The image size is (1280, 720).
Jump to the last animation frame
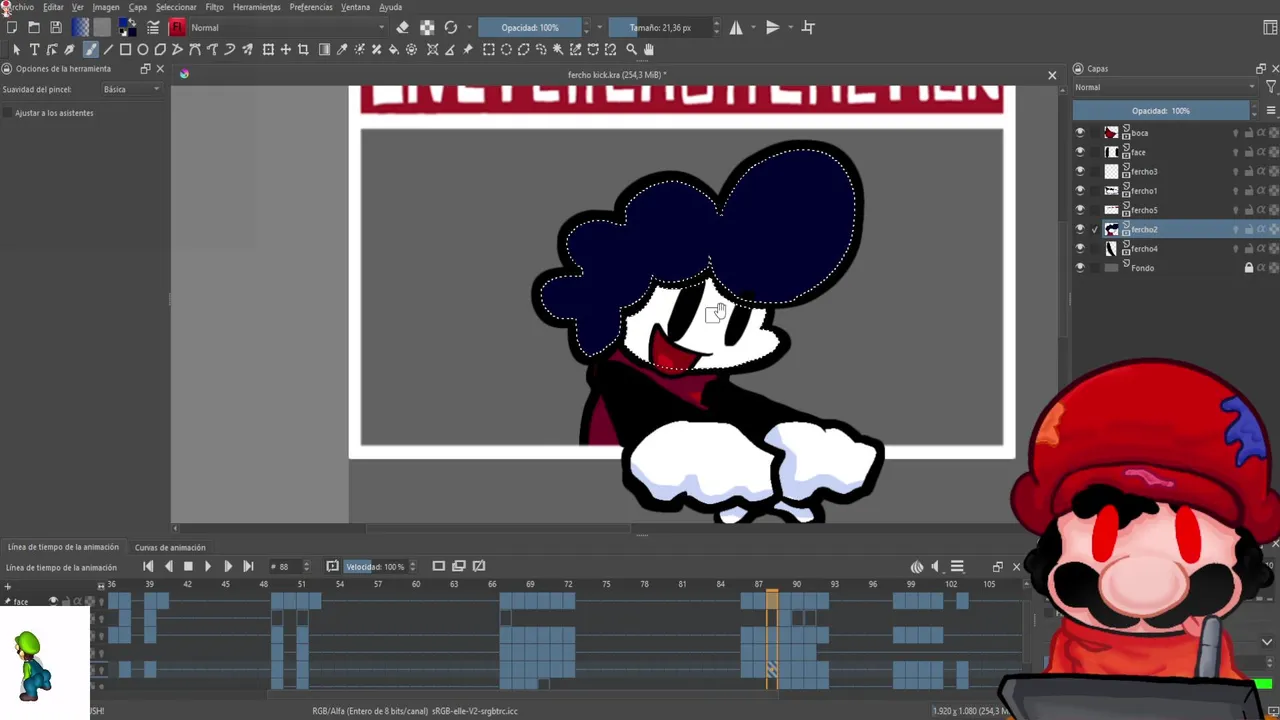pos(248,567)
